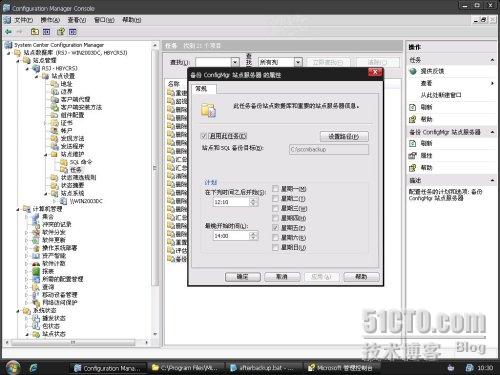Click the C:\sccmbackup path field
This screenshot has width=500, height=375.
(329, 149)
